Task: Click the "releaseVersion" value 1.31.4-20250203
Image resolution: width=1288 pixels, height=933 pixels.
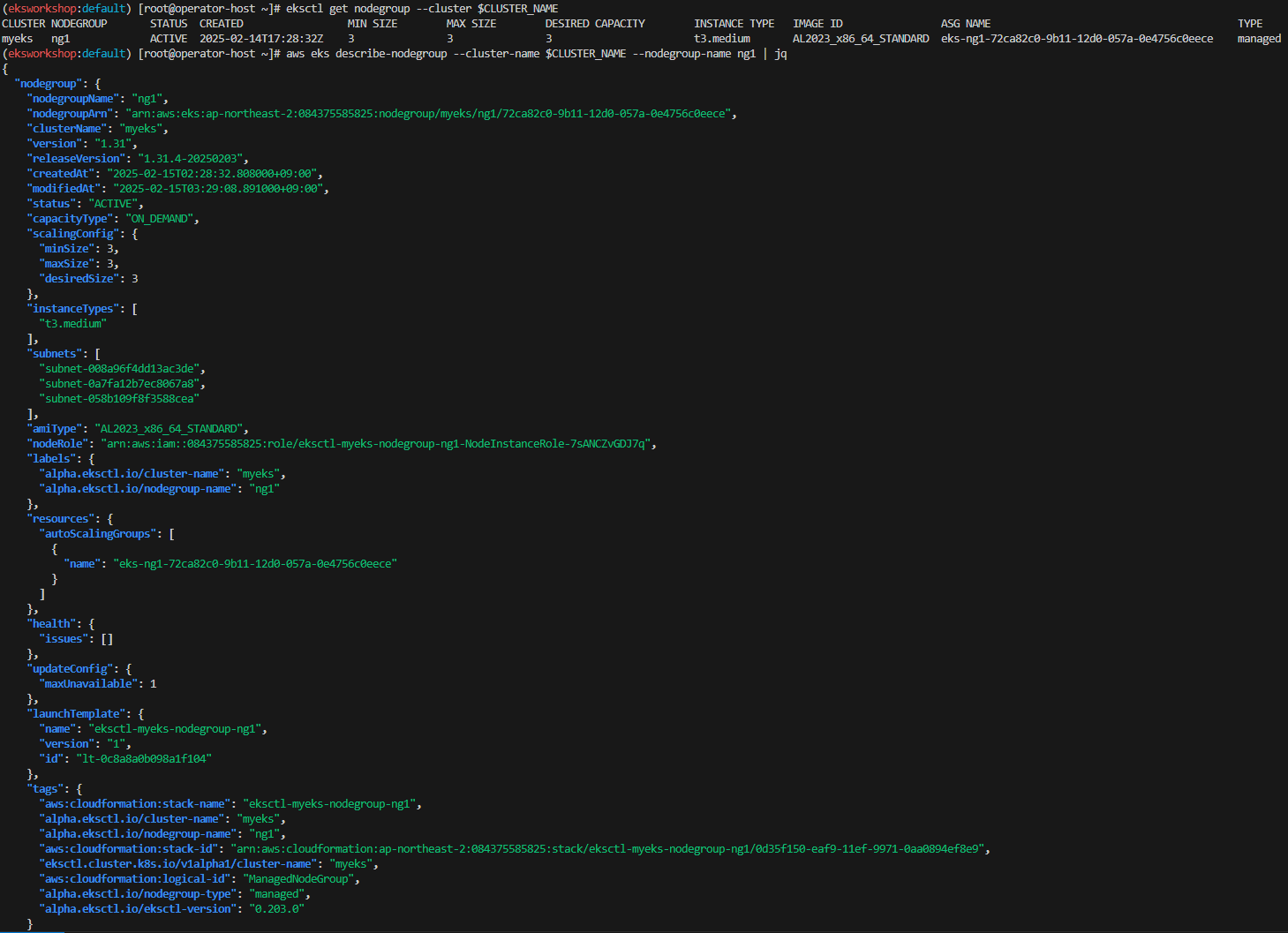Action: coord(190,159)
